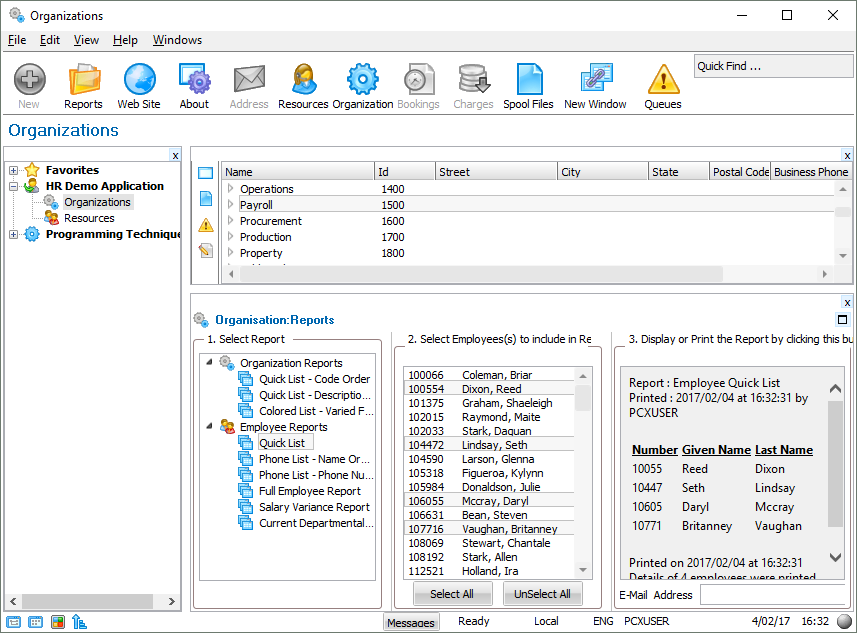Click the Reports folder toolbar icon
Image resolution: width=857 pixels, height=633 pixels.
83,85
